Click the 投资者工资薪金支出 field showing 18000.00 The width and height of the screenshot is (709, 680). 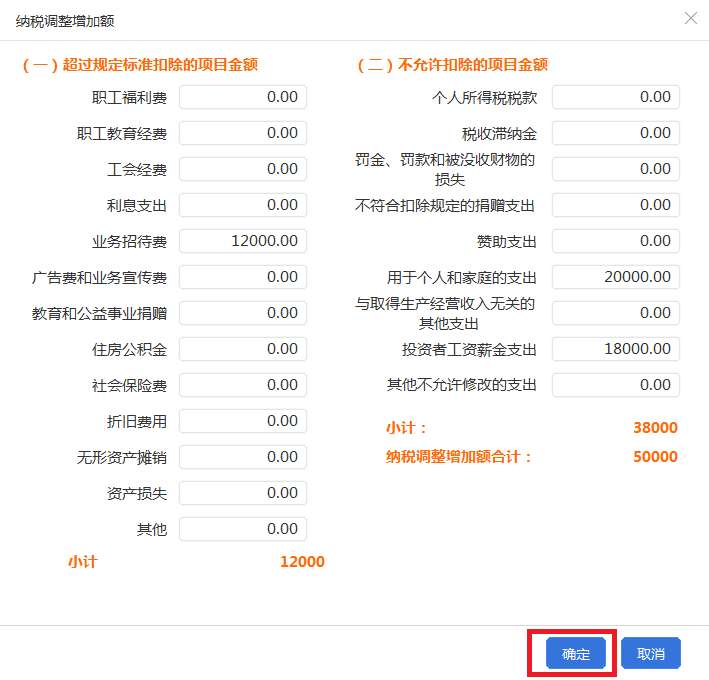coord(616,349)
